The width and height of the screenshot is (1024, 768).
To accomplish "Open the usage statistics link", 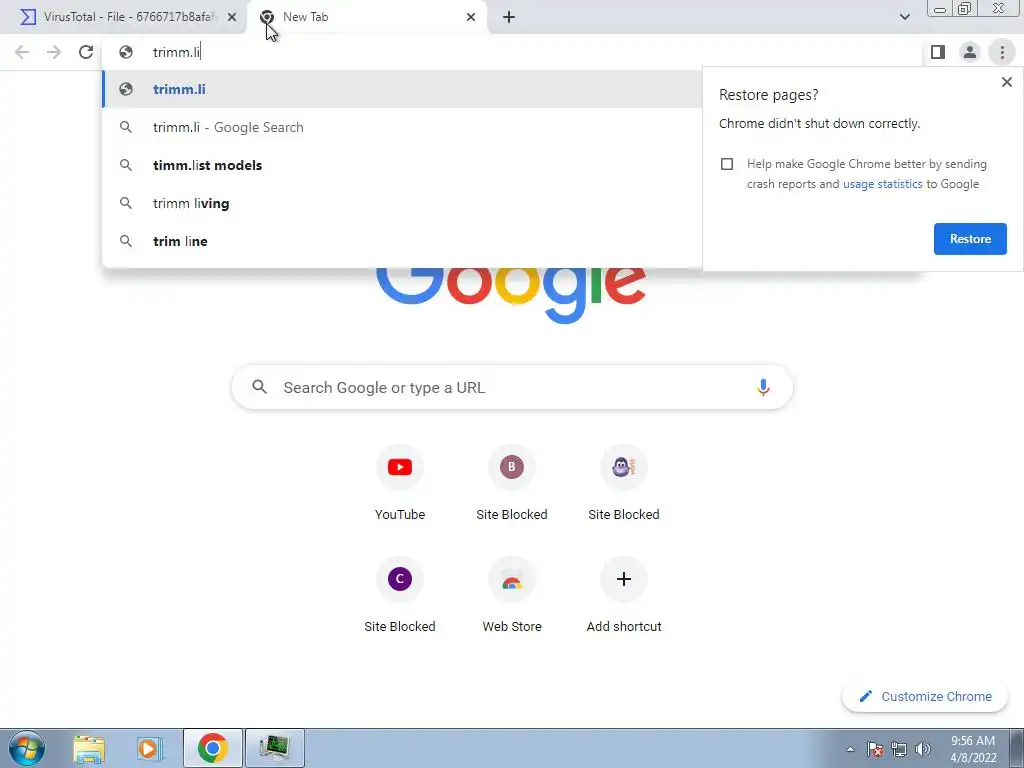I will point(882,184).
